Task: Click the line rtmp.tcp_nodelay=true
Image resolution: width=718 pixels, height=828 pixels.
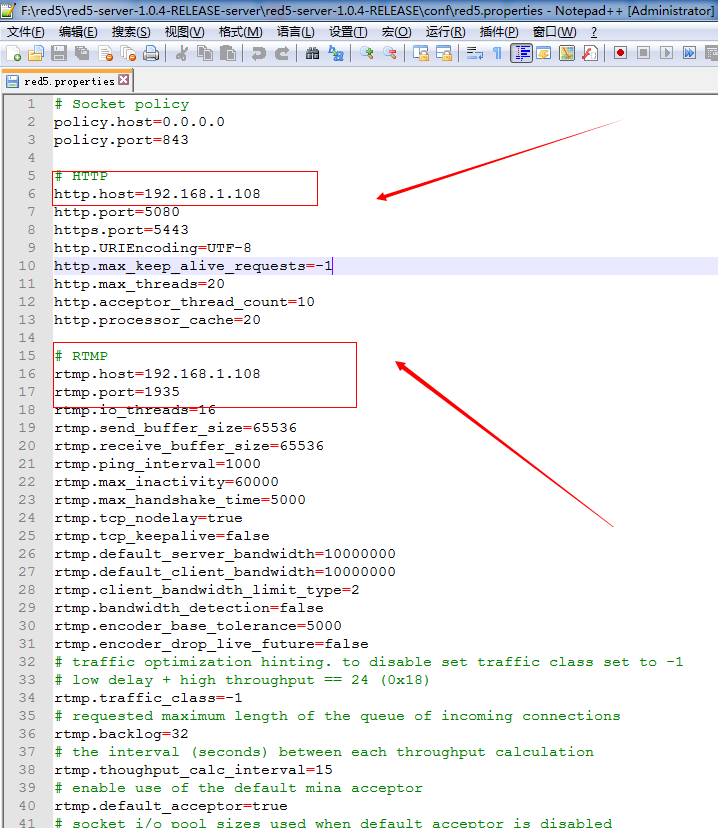Action: (x=148, y=518)
